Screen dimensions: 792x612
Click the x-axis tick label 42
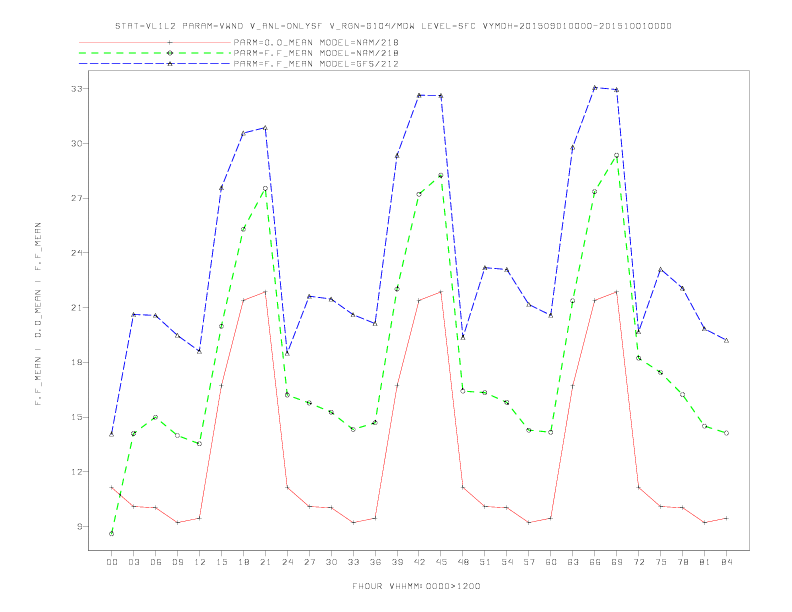tap(419, 562)
